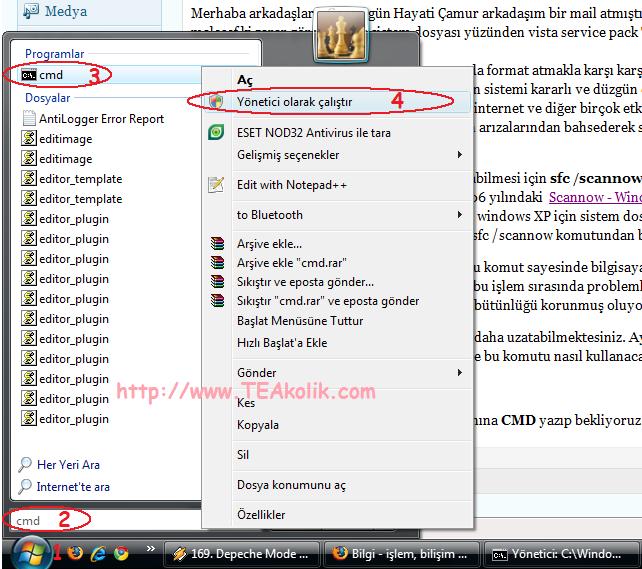This screenshot has width=642, height=569.
Task: Click the Internet'te ara link
Action: tap(73, 487)
